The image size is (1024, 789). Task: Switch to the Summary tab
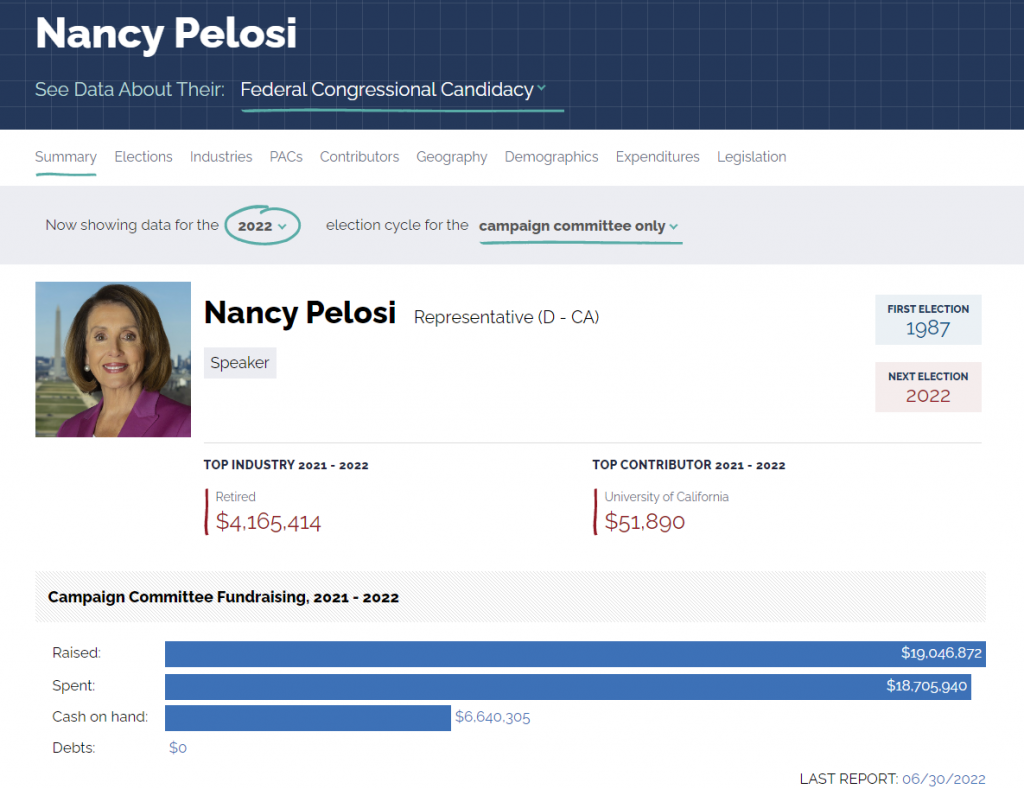66,157
